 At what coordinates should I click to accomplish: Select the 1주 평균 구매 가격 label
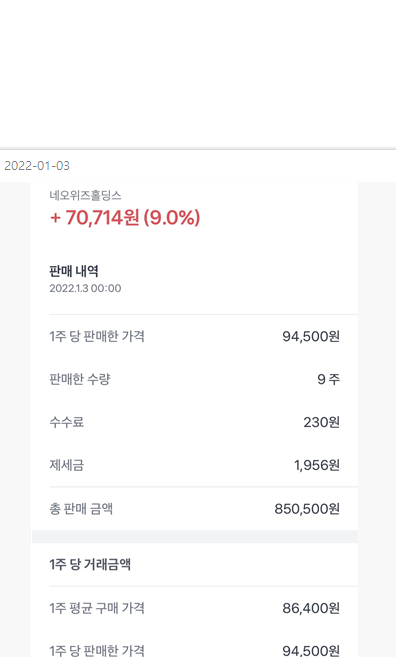click(97, 608)
